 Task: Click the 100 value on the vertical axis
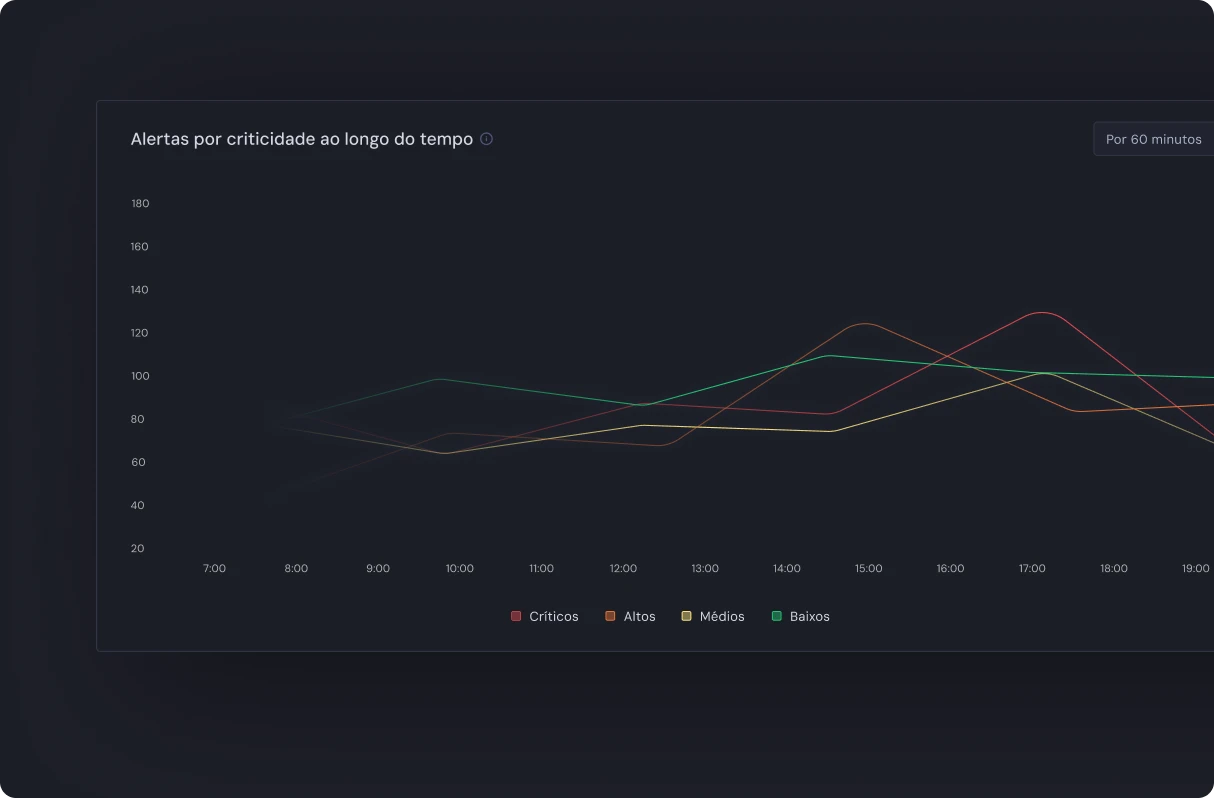pyautogui.click(x=140, y=376)
